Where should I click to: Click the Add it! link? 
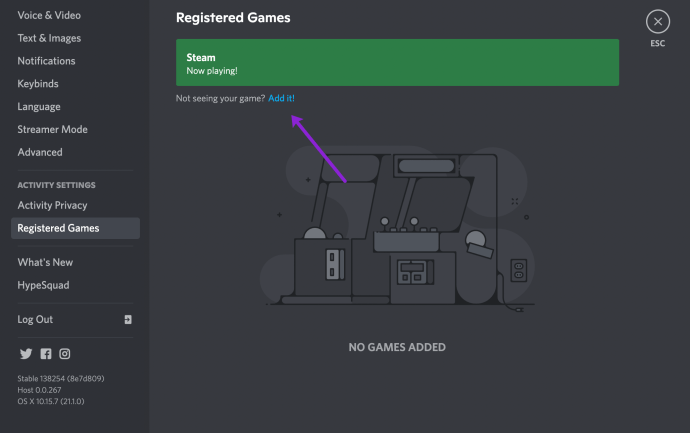point(282,98)
